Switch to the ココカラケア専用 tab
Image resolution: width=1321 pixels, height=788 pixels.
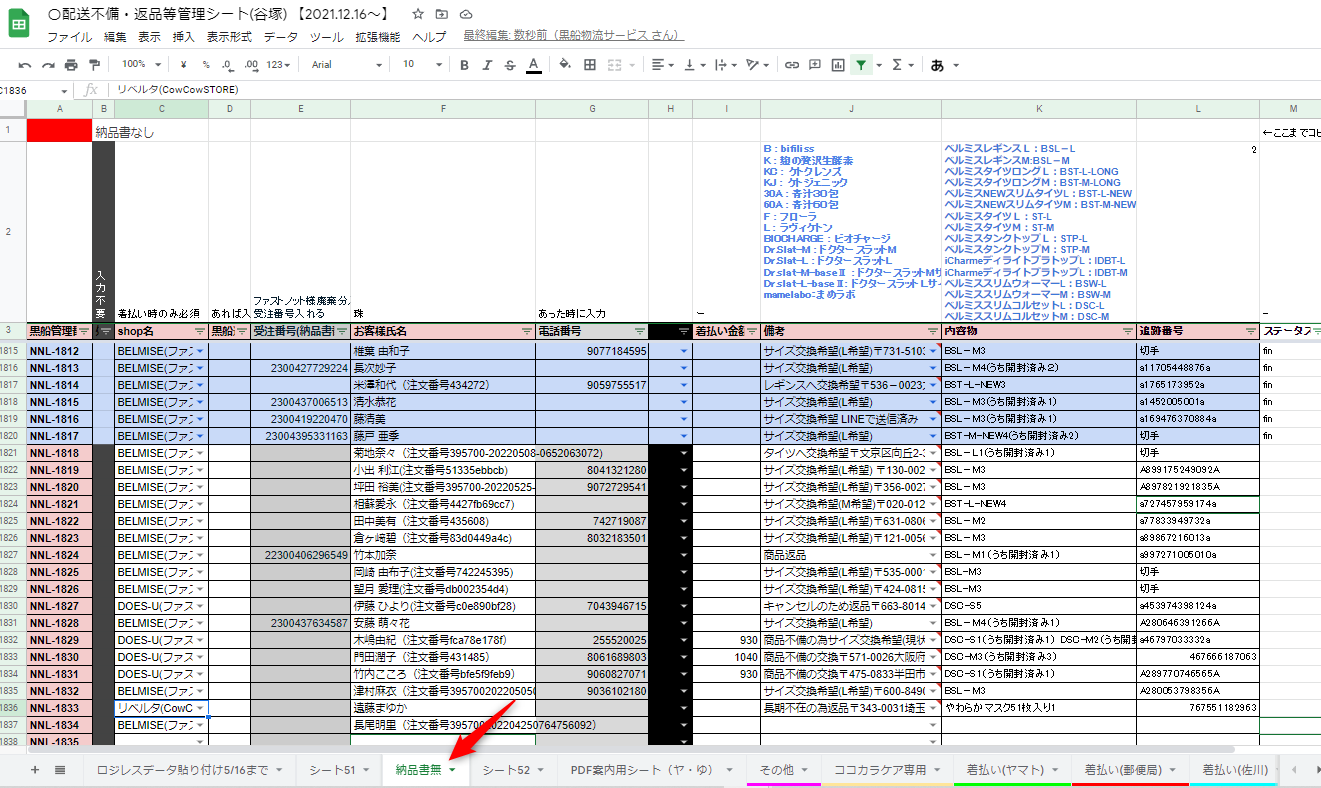[887, 769]
